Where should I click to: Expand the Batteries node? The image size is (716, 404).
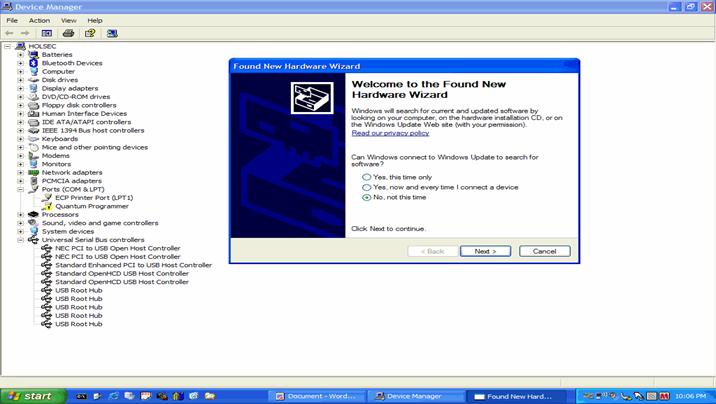click(x=21, y=55)
